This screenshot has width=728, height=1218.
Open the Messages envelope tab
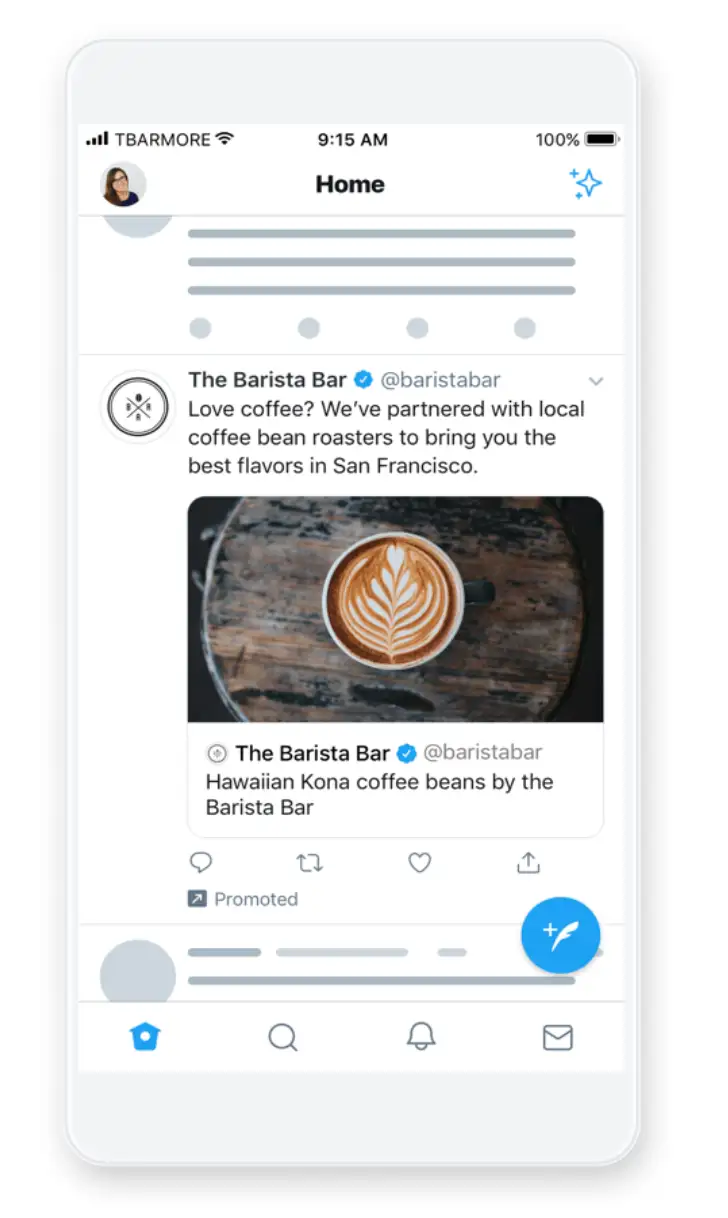(558, 1038)
